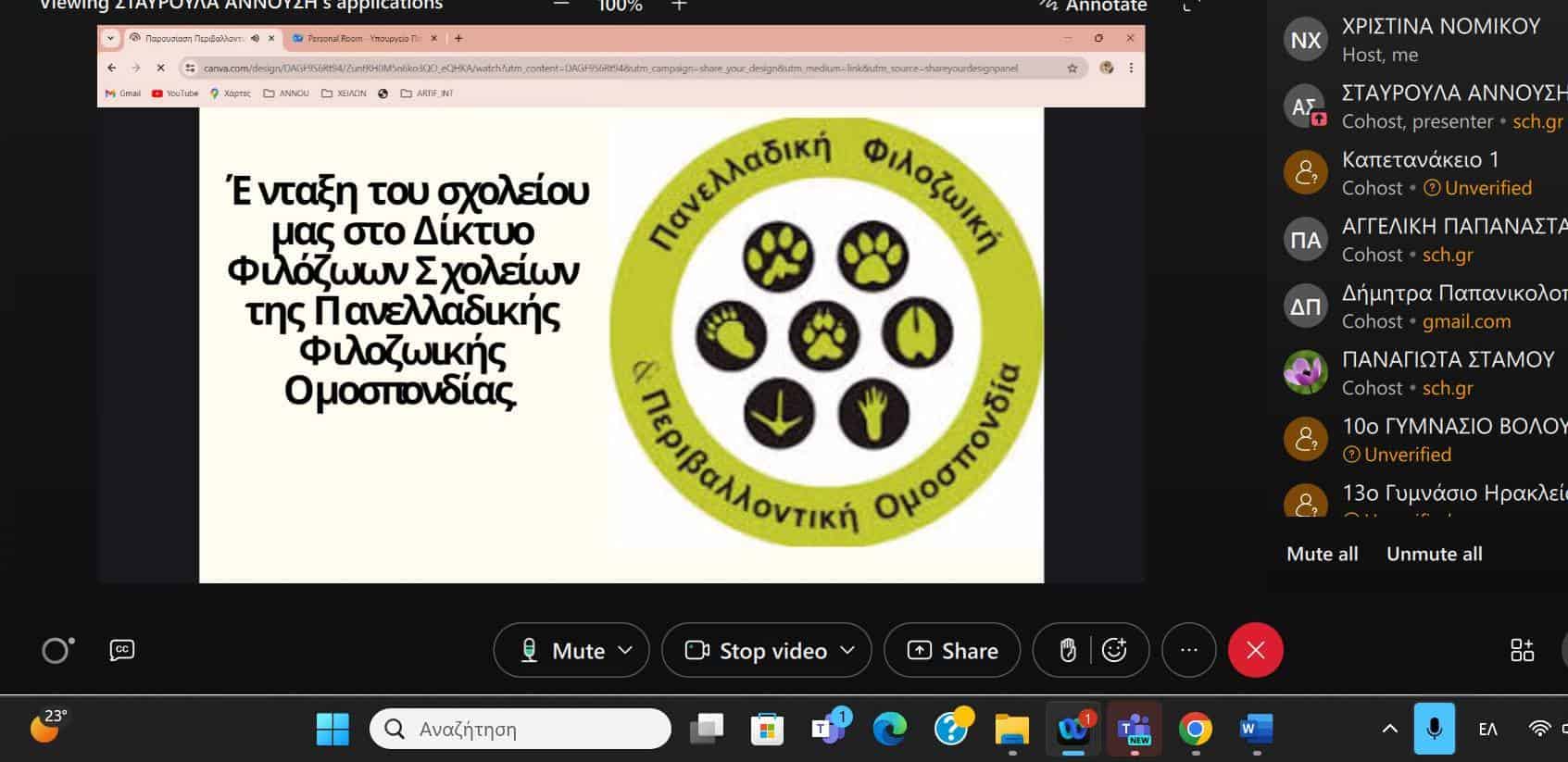Toggle the taskbar microphone indicator
Screen dimensions: 1568x762
1434,729
